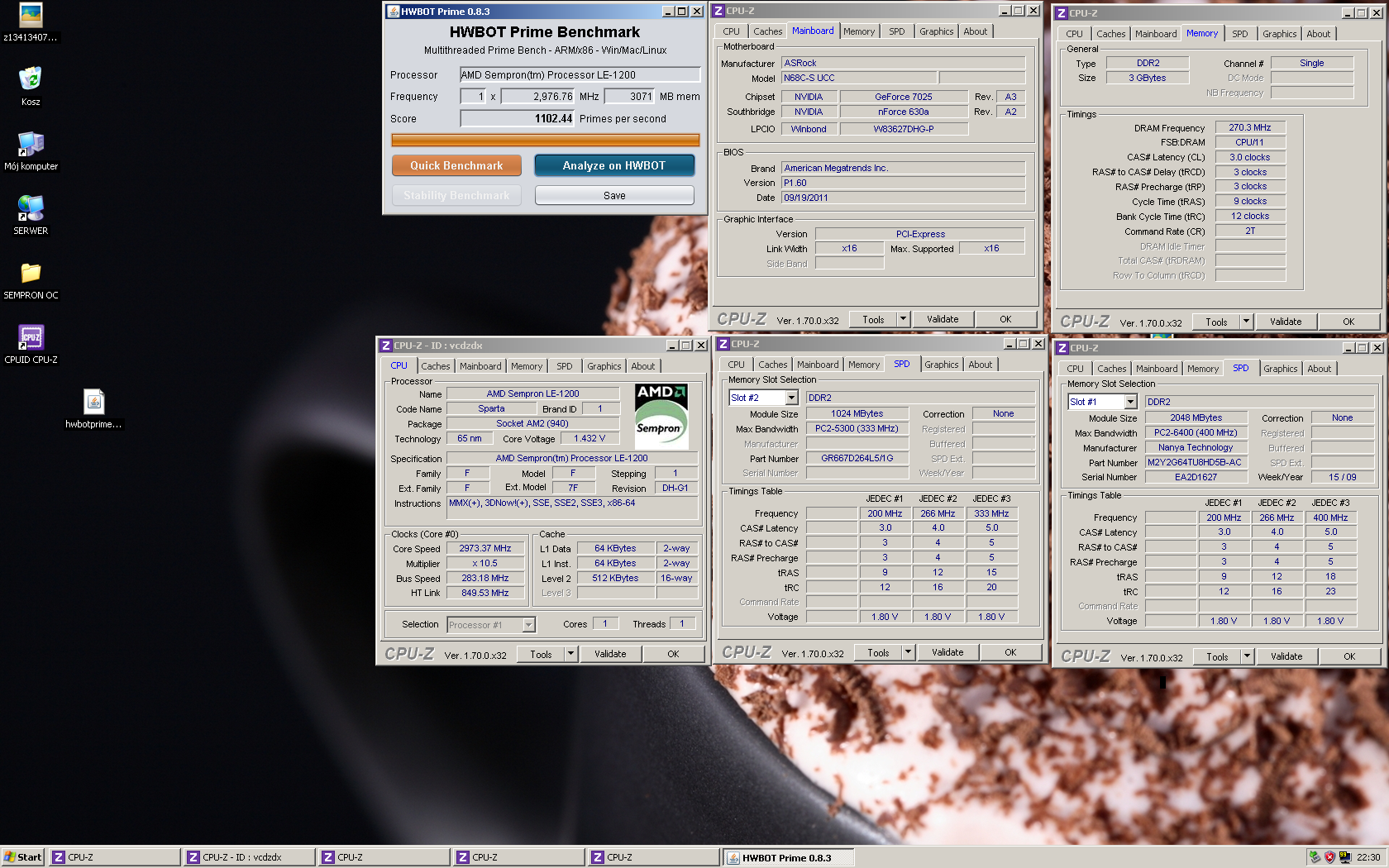The height and width of the screenshot is (868, 1389).
Task: Click HT Link value 849.53 MHz
Action: [485, 593]
